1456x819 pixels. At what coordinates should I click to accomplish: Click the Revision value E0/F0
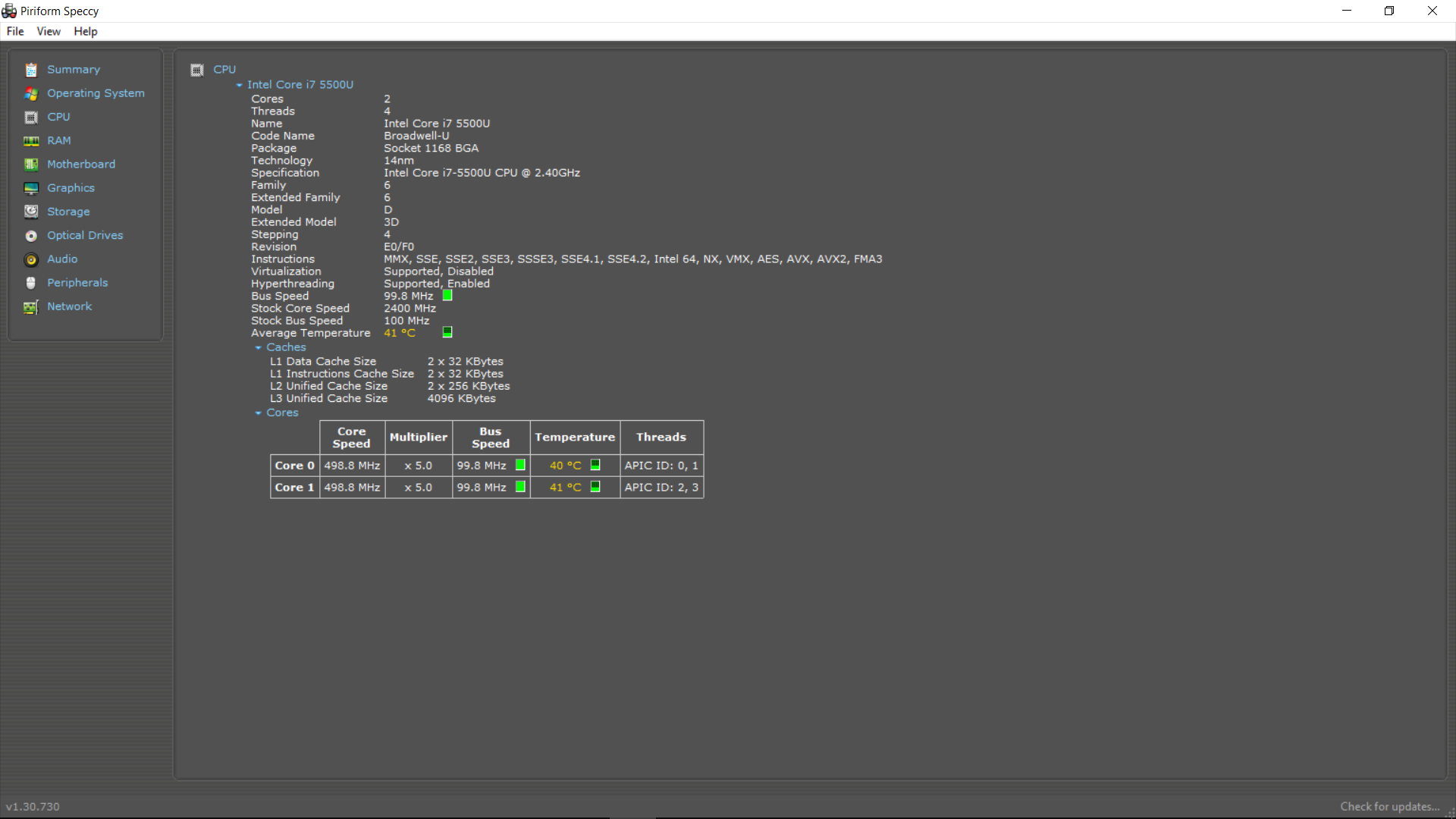[399, 247]
